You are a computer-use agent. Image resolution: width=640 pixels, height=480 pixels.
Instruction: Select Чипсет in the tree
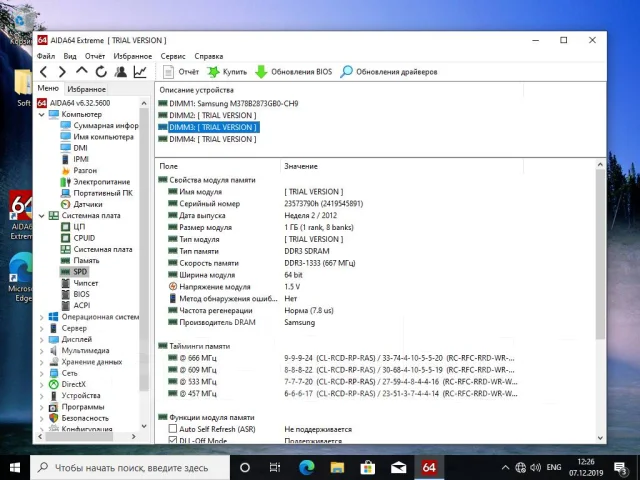pyautogui.click(x=80, y=283)
